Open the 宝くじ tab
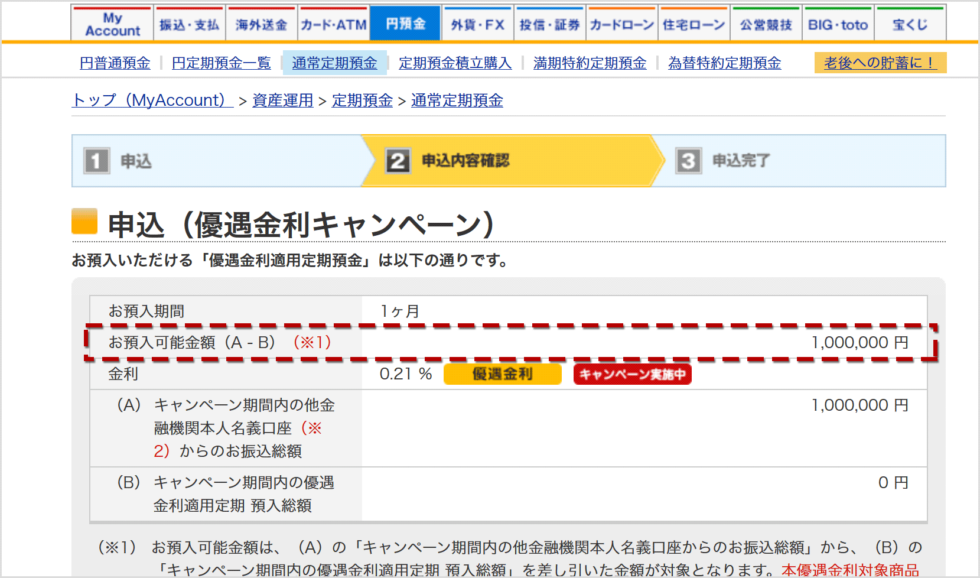 click(x=909, y=22)
